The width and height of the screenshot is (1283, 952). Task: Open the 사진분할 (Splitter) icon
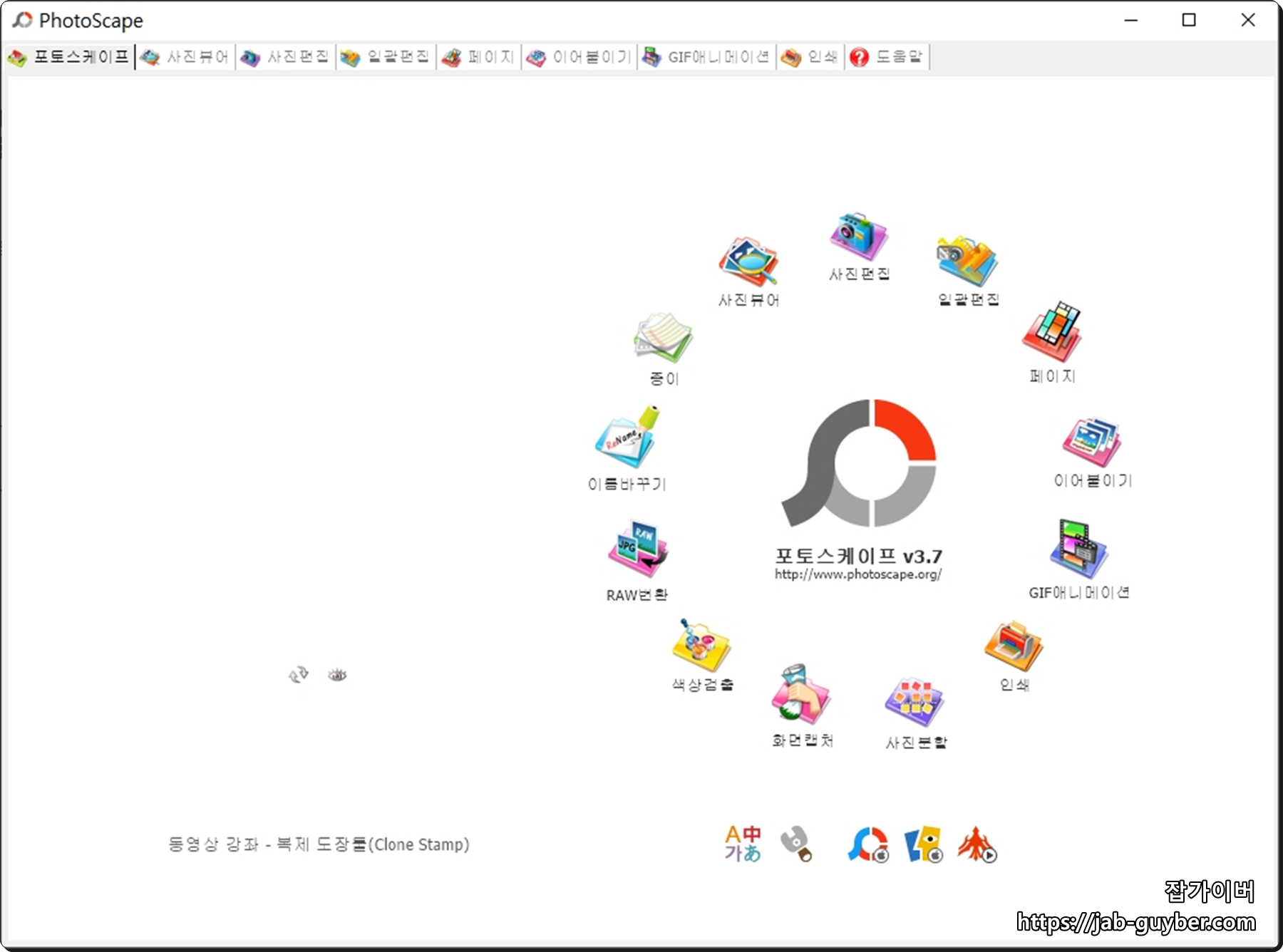click(915, 701)
